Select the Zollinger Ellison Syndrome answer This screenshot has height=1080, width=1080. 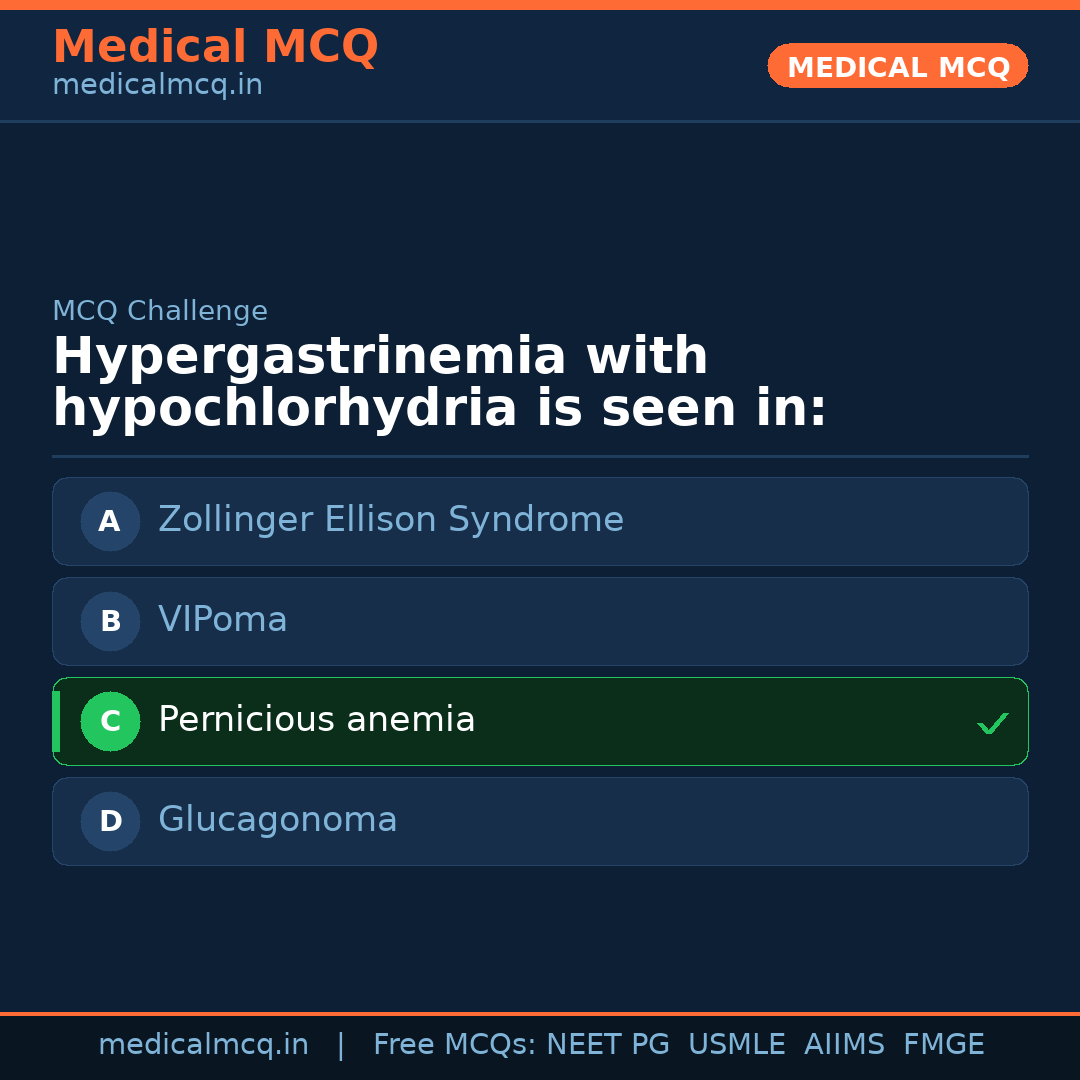tap(391, 520)
